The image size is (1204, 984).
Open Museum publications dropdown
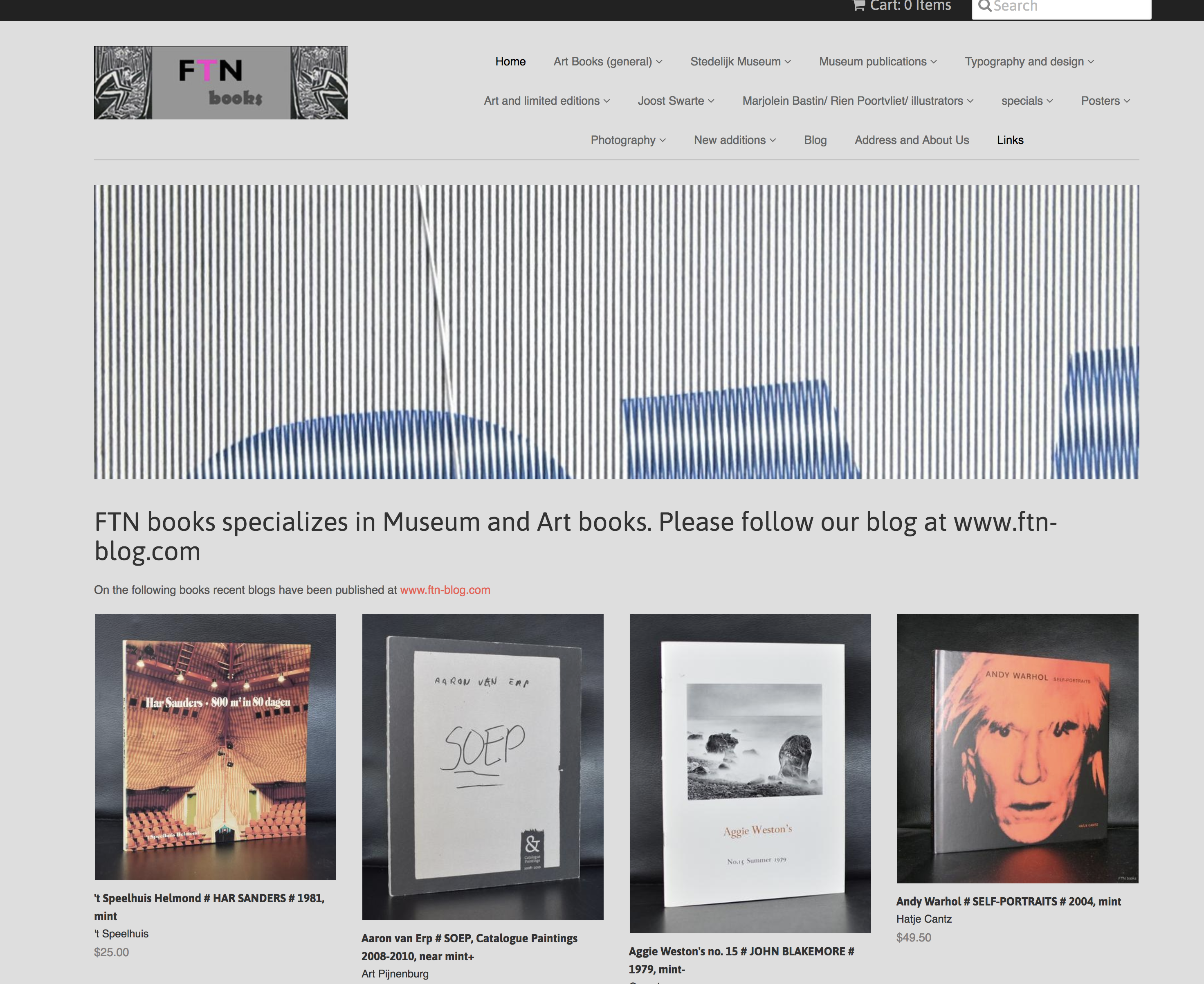(877, 61)
